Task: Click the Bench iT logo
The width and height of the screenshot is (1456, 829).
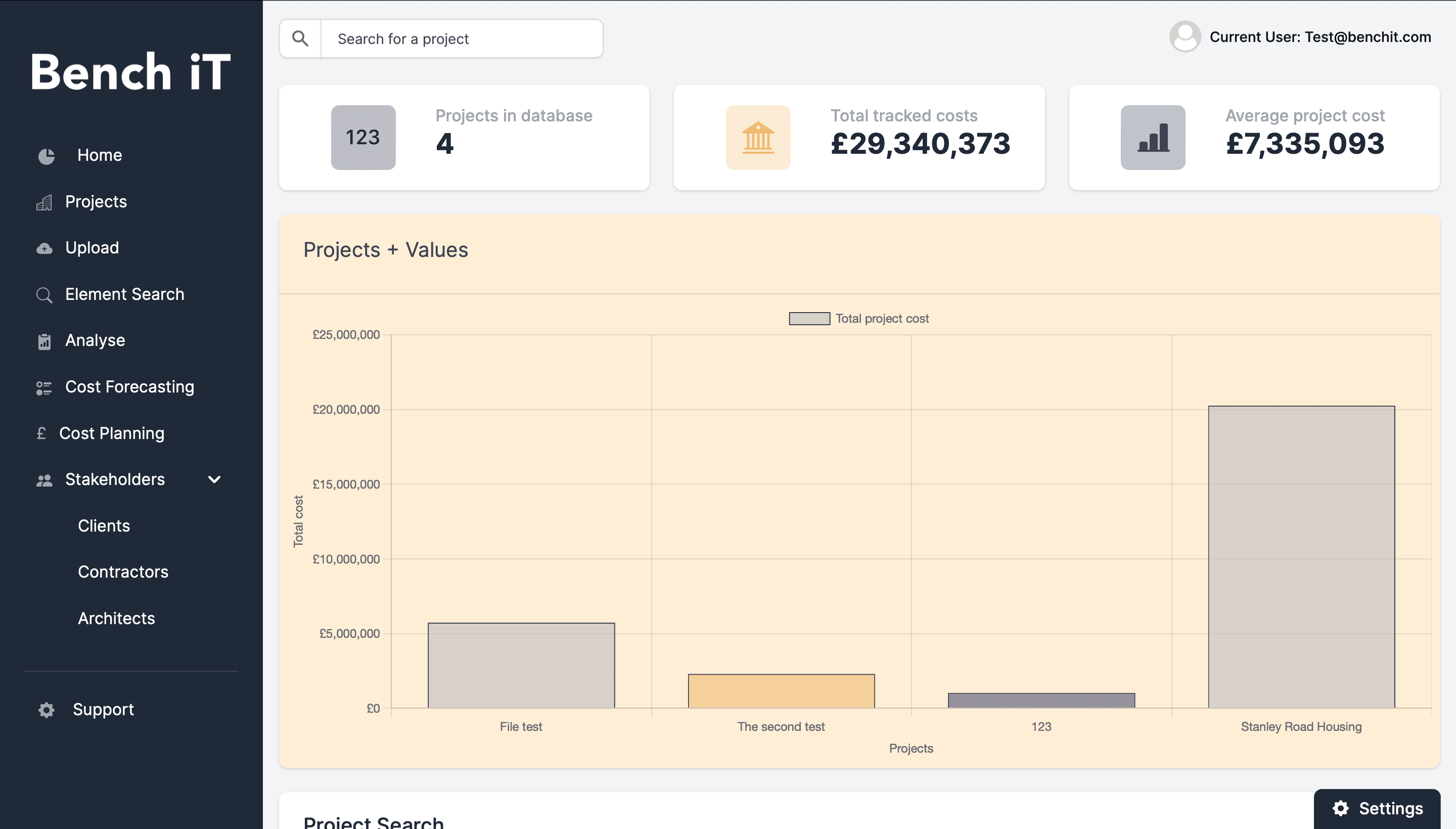Action: [x=130, y=72]
